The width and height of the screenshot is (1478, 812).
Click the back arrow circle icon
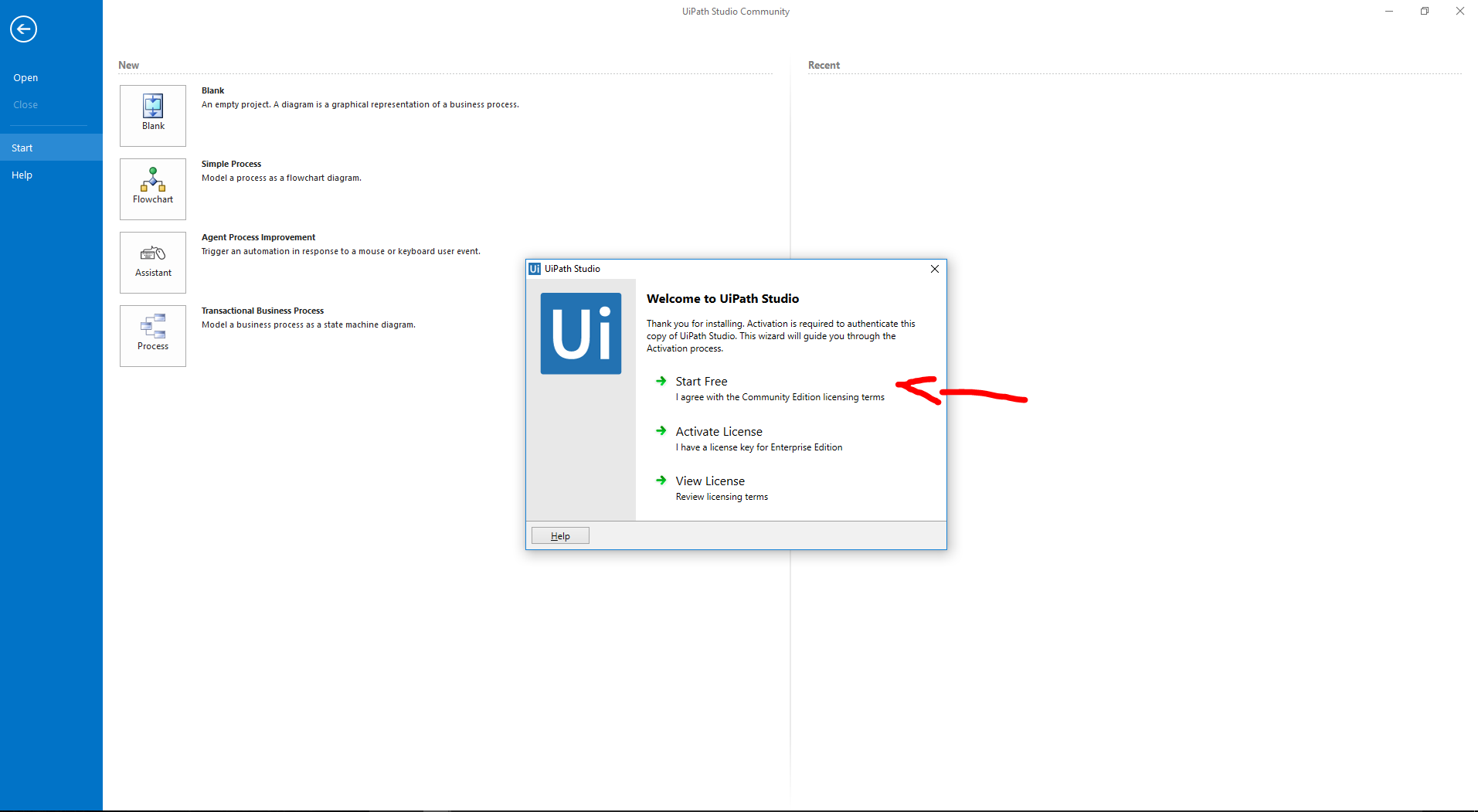point(24,29)
